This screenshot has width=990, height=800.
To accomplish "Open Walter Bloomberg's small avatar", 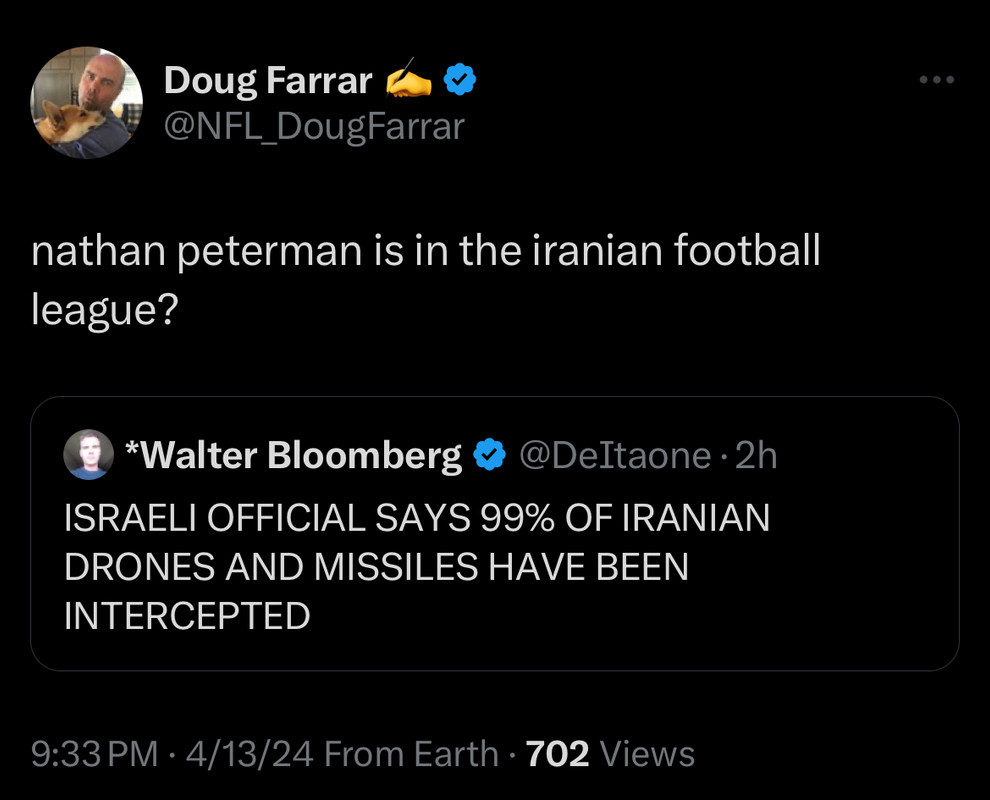I will point(89,455).
